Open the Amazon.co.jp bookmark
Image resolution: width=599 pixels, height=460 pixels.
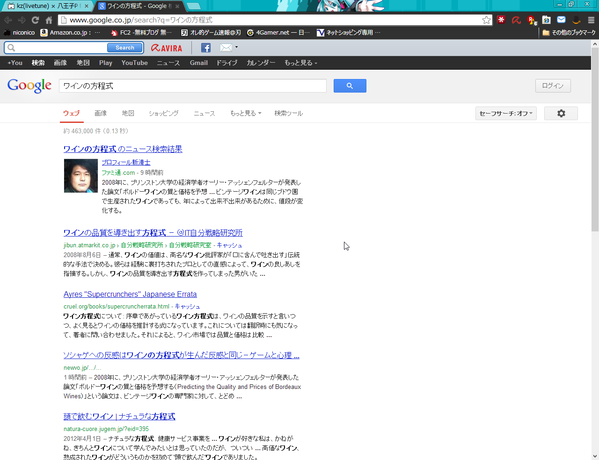(x=71, y=32)
